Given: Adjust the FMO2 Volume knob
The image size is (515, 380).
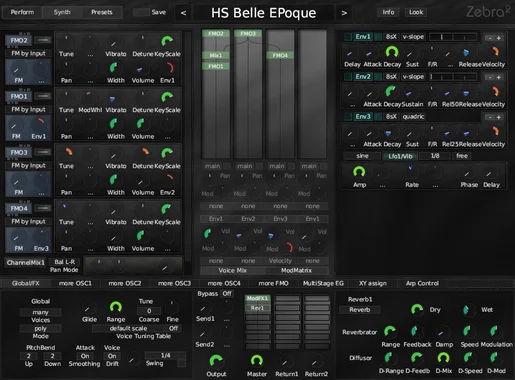Looking at the screenshot, I should (x=140, y=69).
